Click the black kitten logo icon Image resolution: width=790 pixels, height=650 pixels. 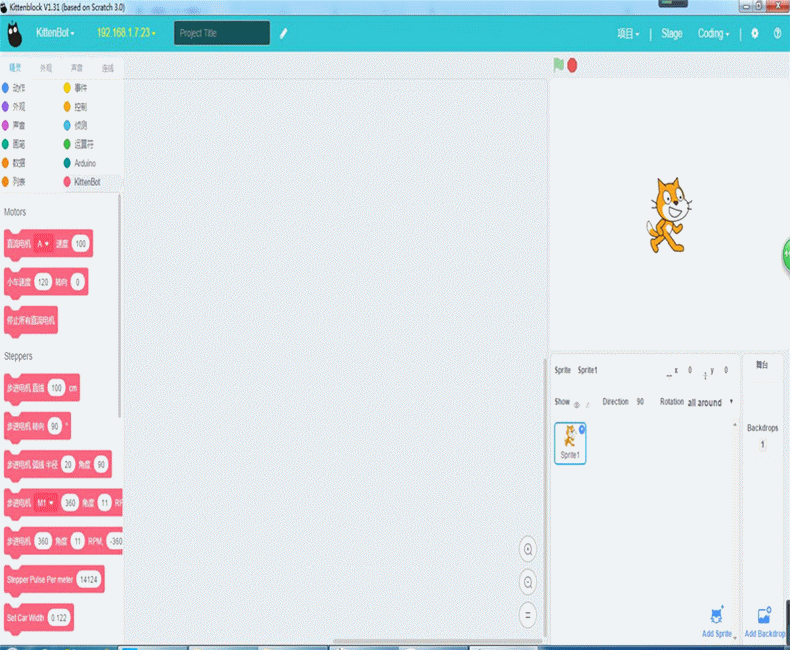(x=15, y=34)
